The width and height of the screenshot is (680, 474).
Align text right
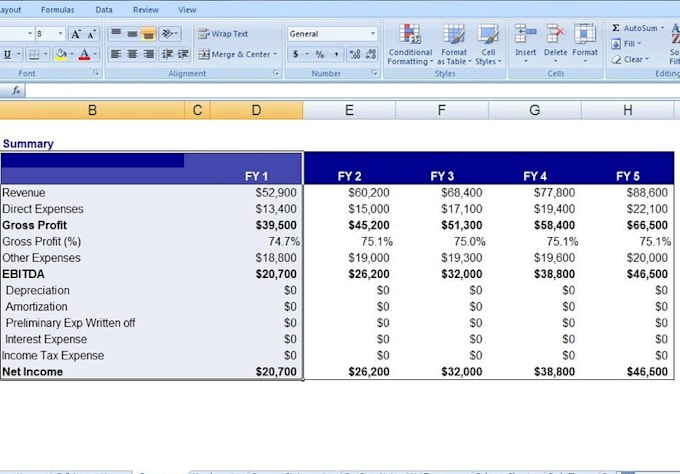pos(148,54)
